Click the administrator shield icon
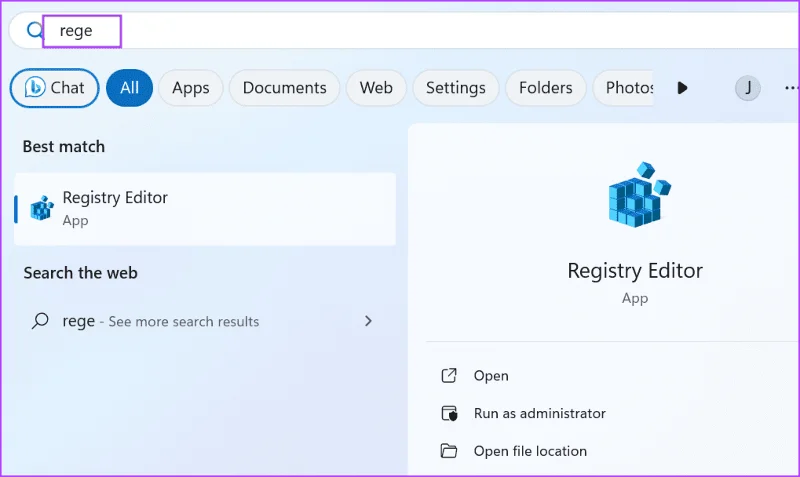Screen dimensions: 800x477 449,413
